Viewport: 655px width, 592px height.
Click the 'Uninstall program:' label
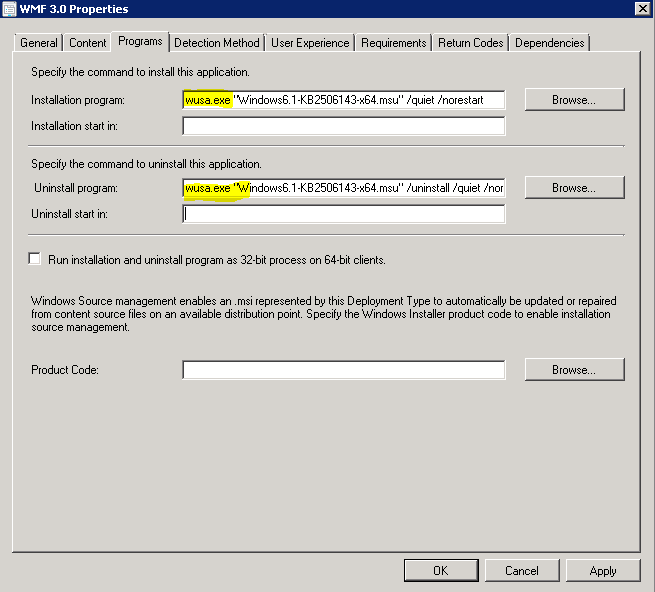tap(76, 188)
